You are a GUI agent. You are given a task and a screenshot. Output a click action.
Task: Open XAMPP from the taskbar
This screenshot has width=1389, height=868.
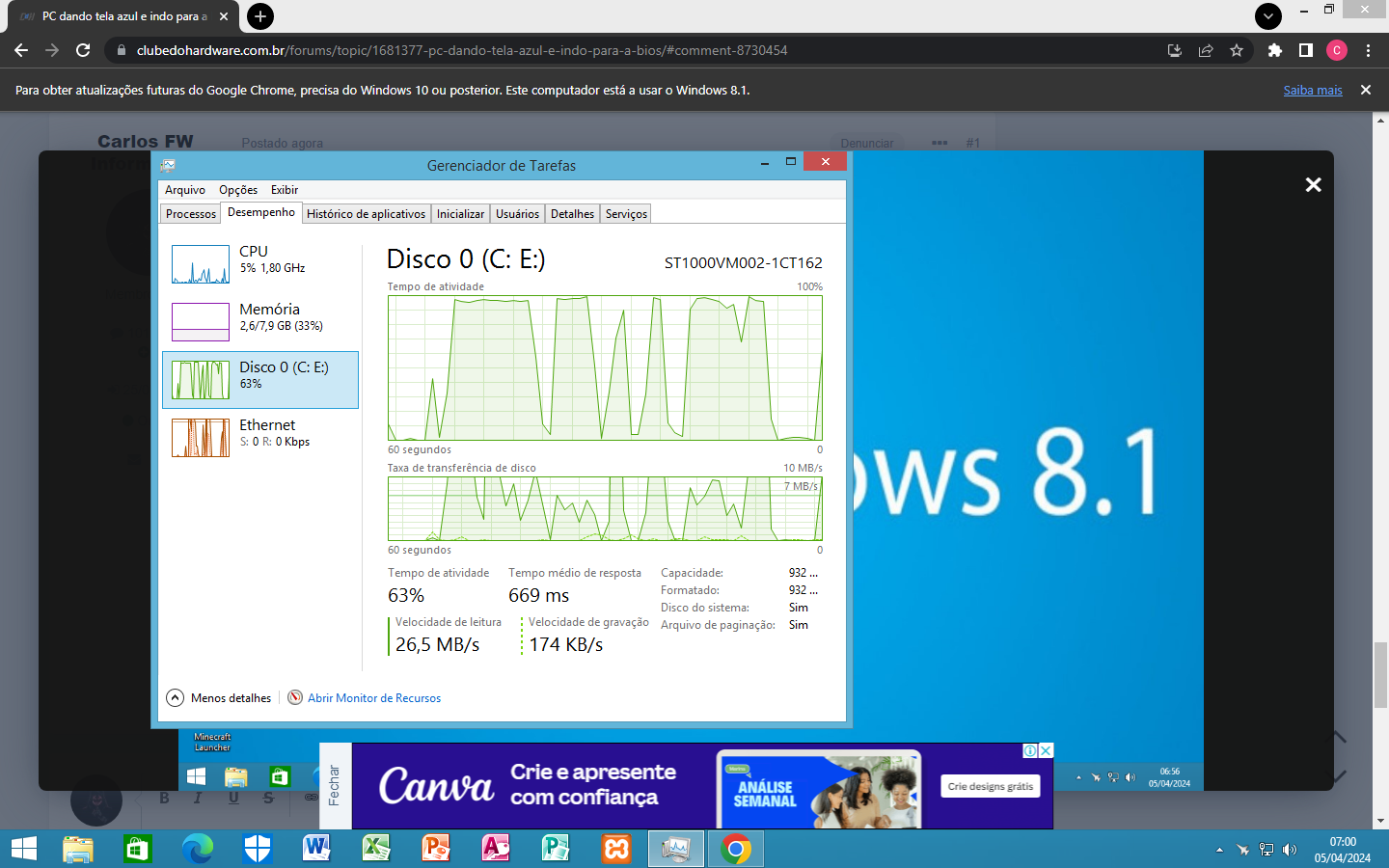[x=616, y=849]
